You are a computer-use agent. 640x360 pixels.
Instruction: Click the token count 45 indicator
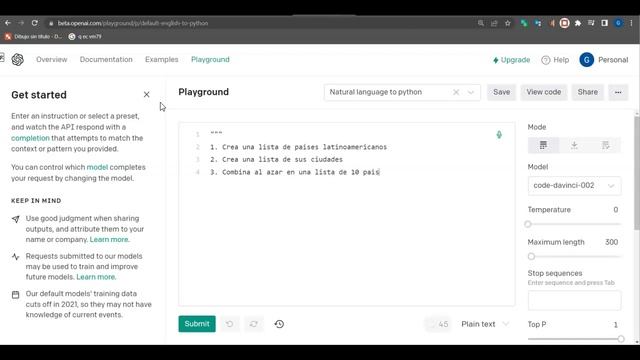tap(438, 324)
